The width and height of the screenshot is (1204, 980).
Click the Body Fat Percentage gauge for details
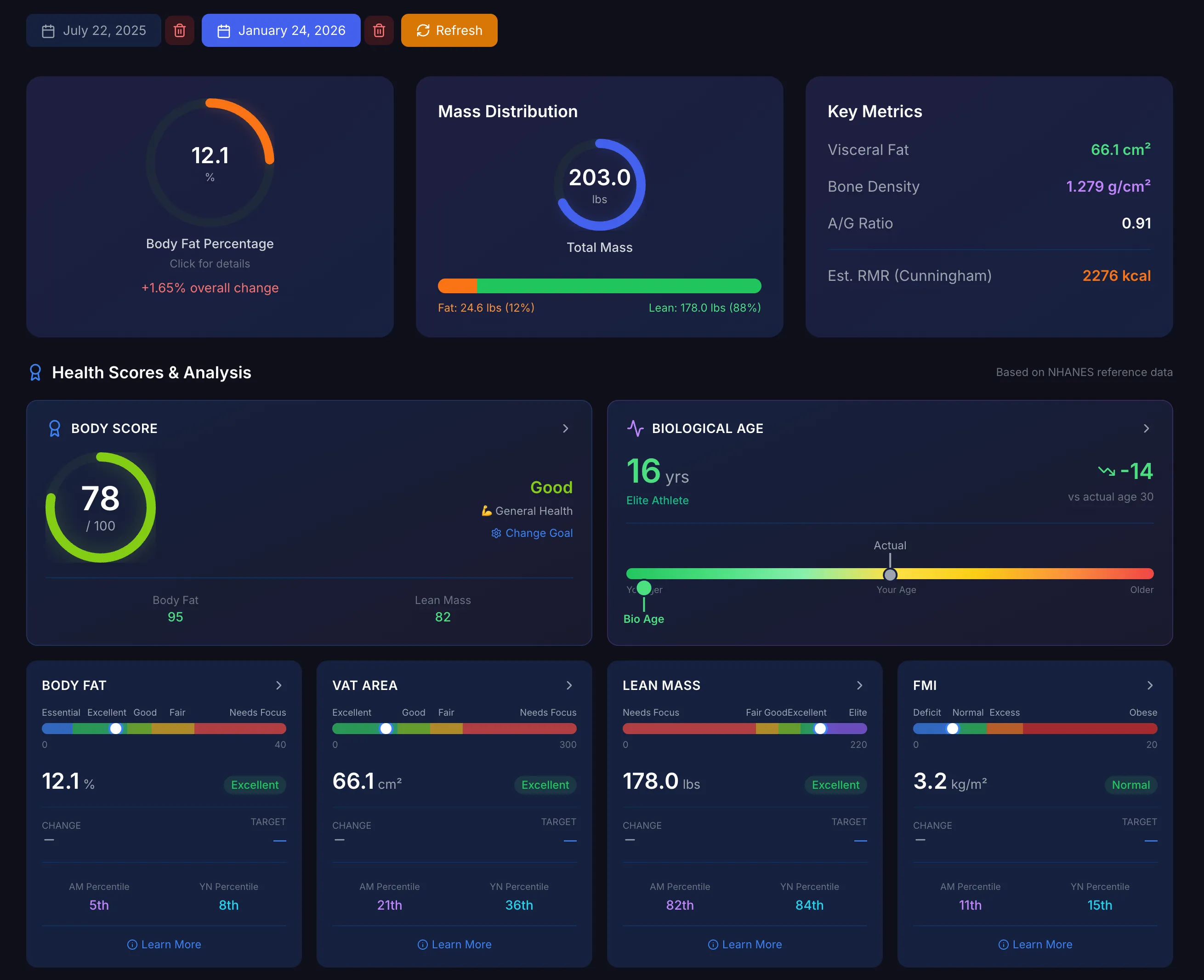point(210,163)
